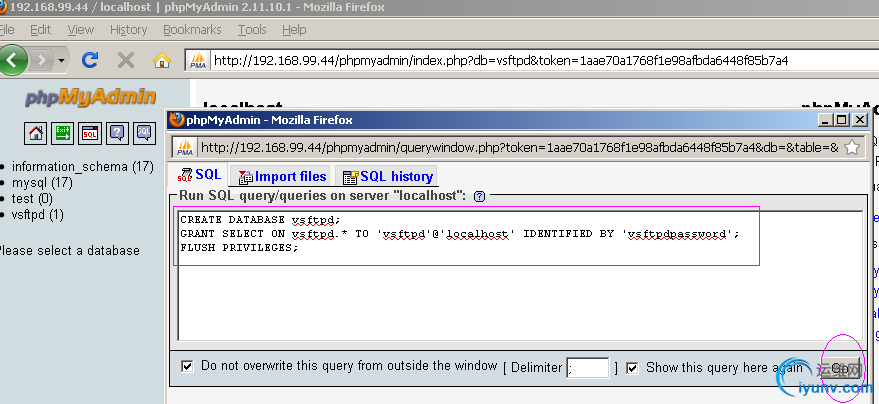Open the Help menu
Image resolution: width=879 pixels, height=404 pixels.
(294, 30)
